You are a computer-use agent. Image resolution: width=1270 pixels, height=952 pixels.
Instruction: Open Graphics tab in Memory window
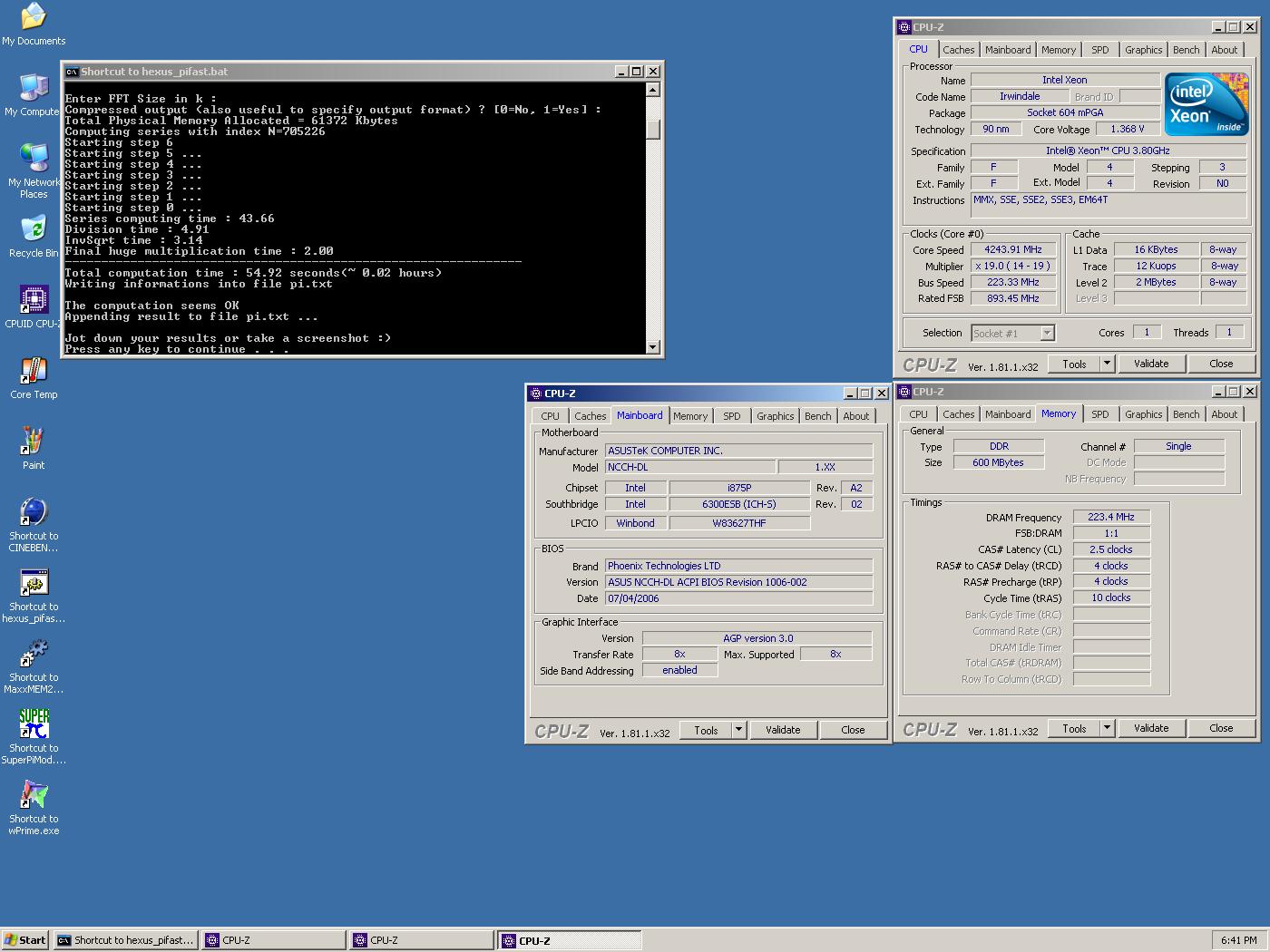1143,414
